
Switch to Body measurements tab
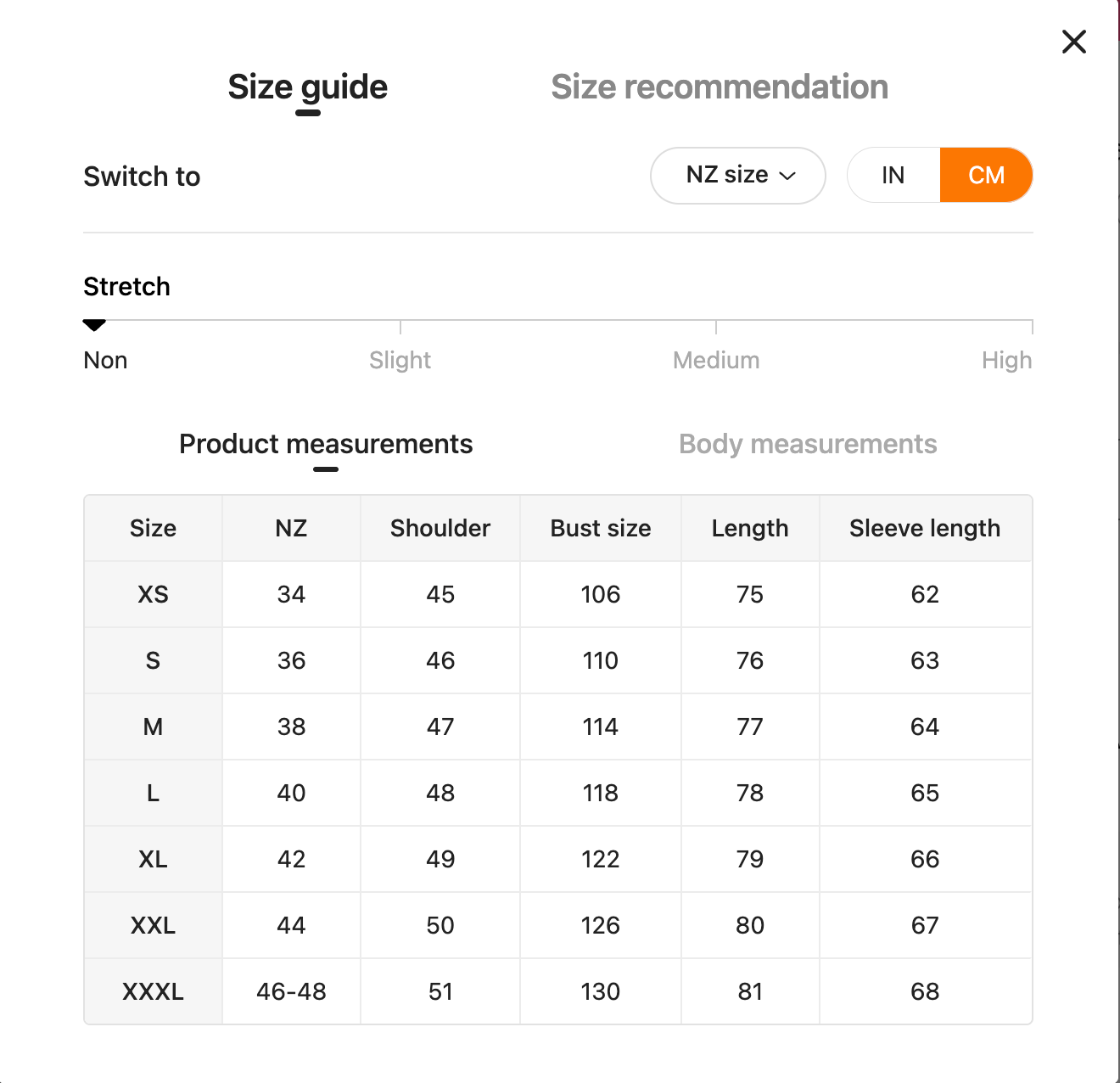(808, 444)
